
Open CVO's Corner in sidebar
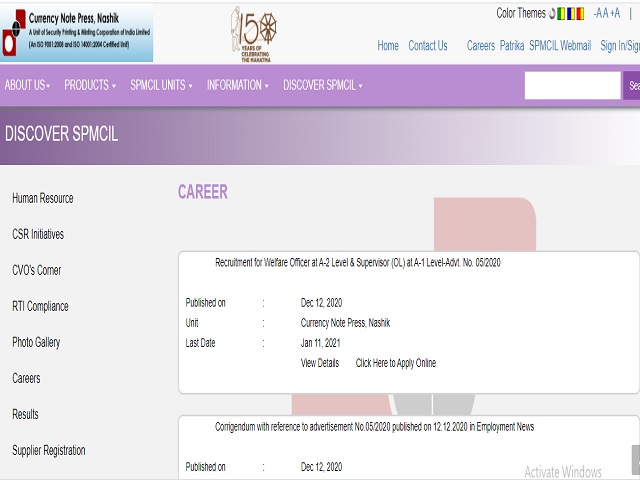pyautogui.click(x=37, y=270)
